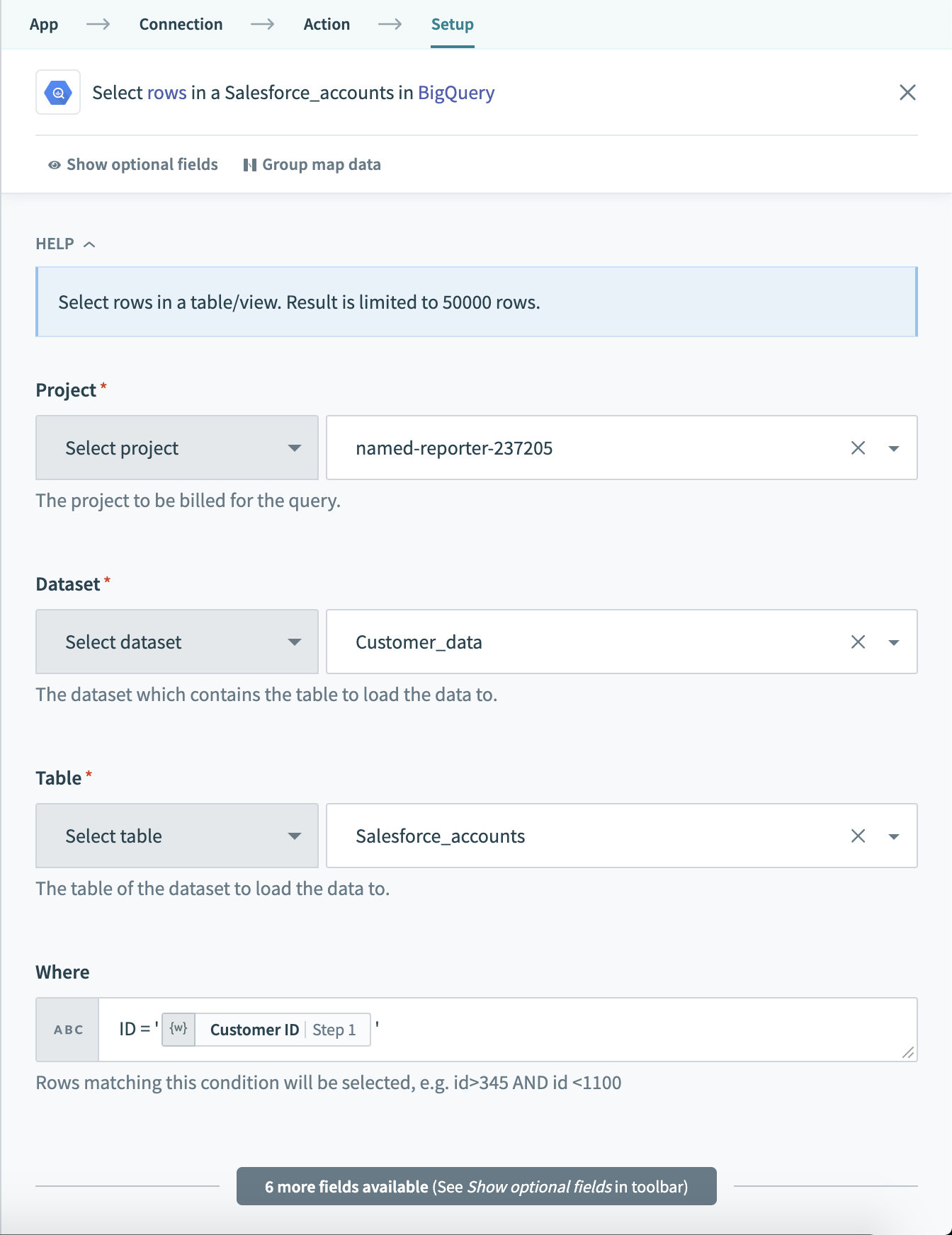Toggle Show optional fields
Image resolution: width=952 pixels, height=1235 pixels.
133,164
